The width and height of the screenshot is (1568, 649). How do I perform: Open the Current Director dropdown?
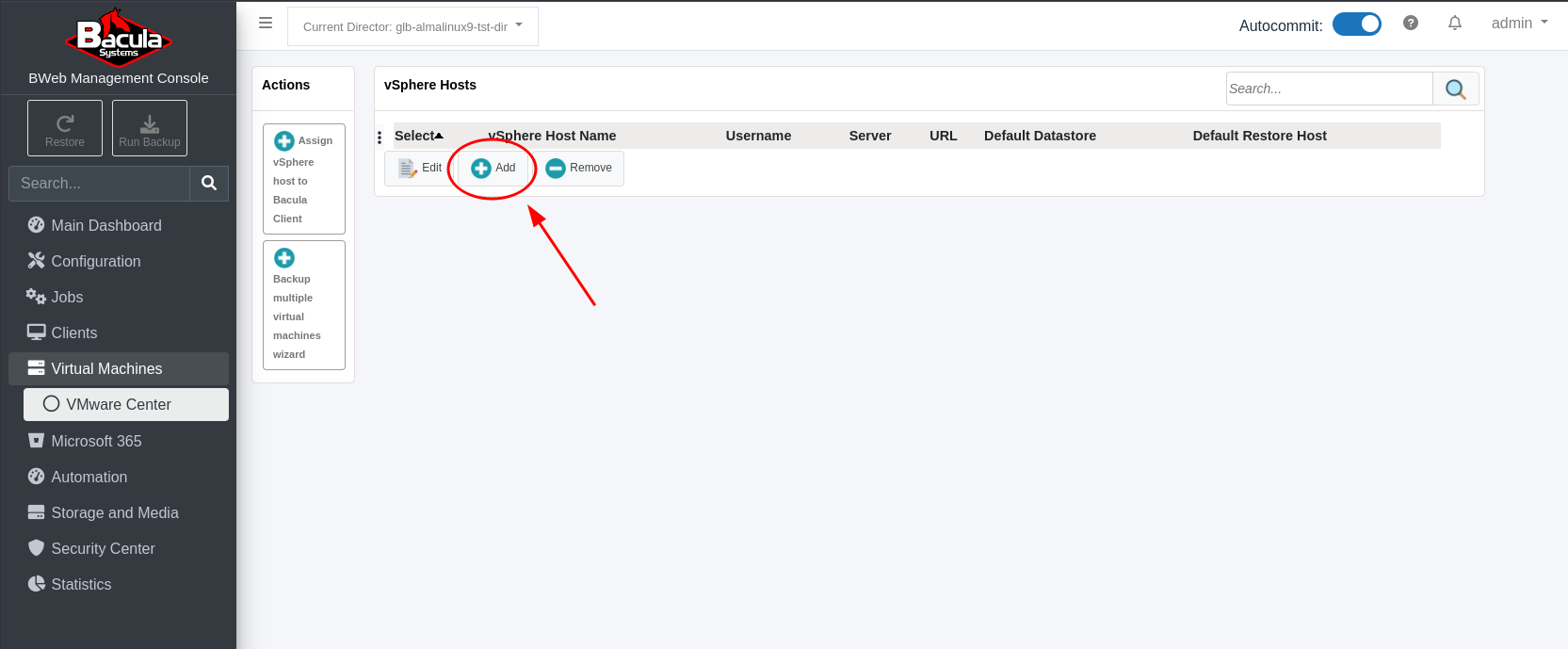coord(412,26)
